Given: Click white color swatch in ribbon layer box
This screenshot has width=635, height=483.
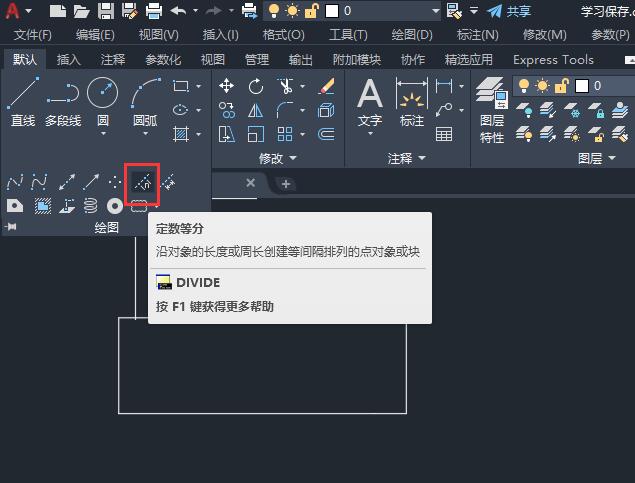Looking at the screenshot, I should [x=582, y=86].
